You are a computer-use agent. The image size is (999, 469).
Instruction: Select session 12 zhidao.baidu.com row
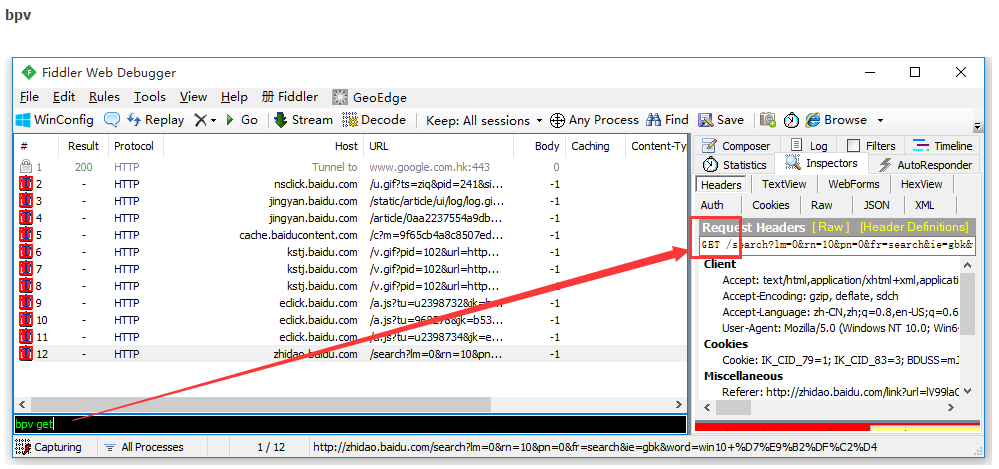tap(350, 354)
